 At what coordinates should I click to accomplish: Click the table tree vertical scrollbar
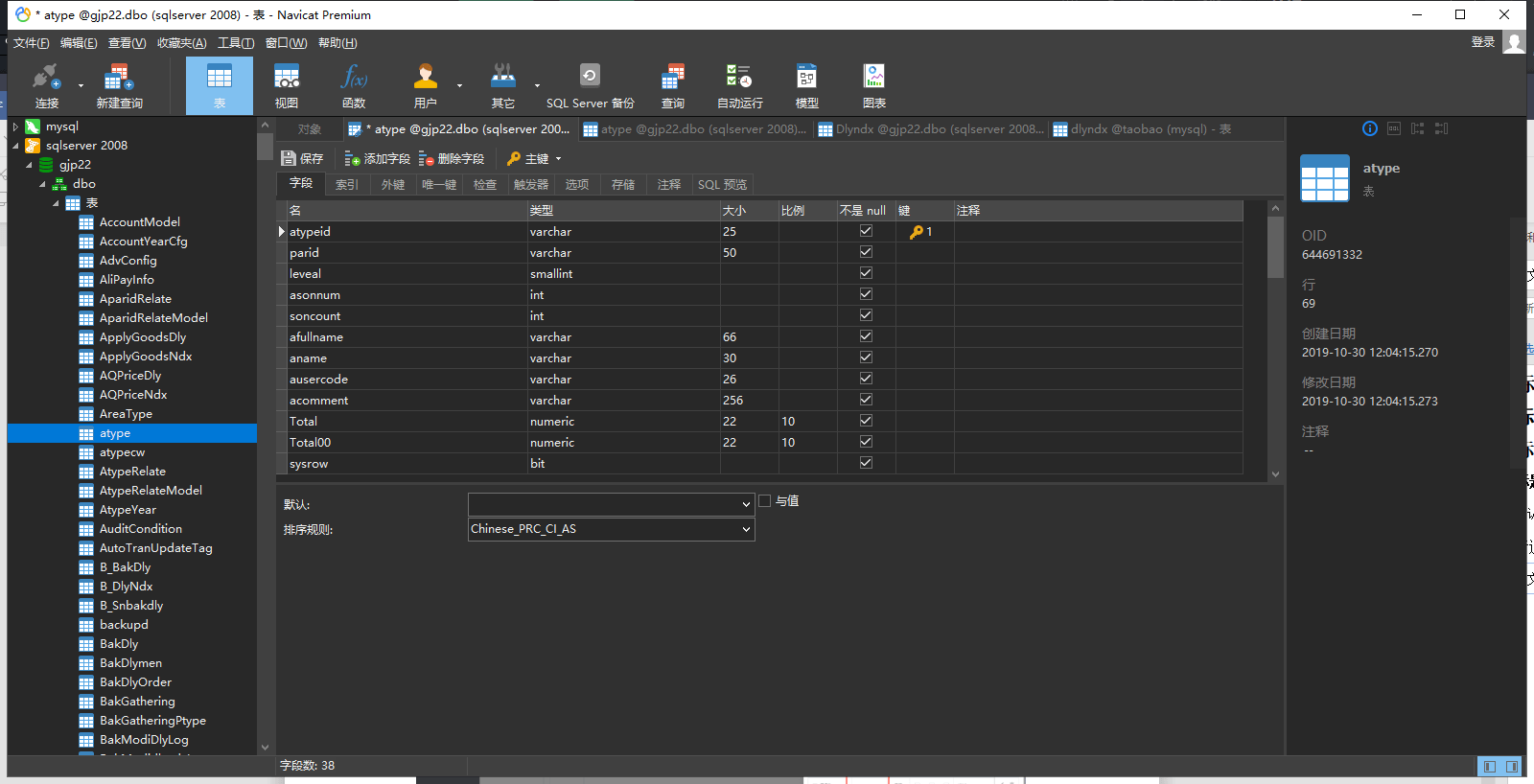(x=266, y=147)
